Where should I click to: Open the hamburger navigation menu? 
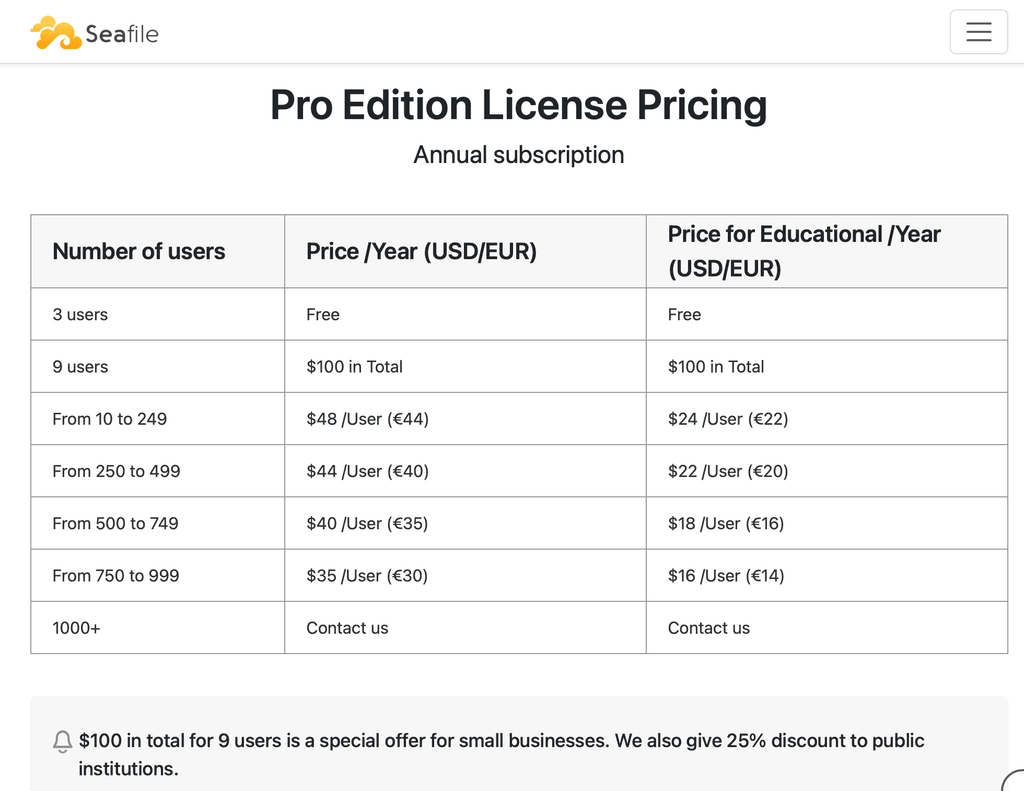point(978,32)
